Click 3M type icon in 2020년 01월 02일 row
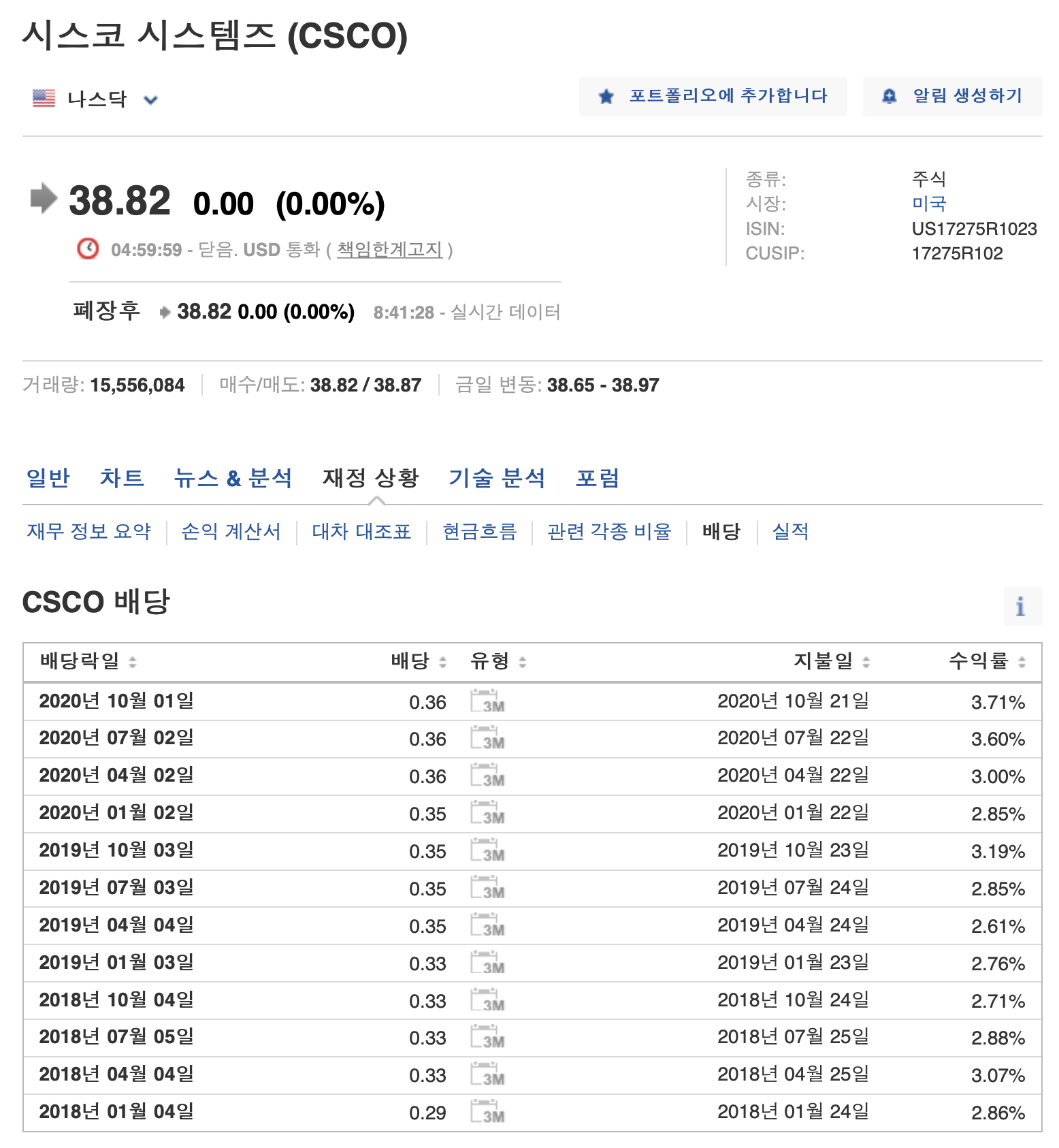 pos(487,814)
